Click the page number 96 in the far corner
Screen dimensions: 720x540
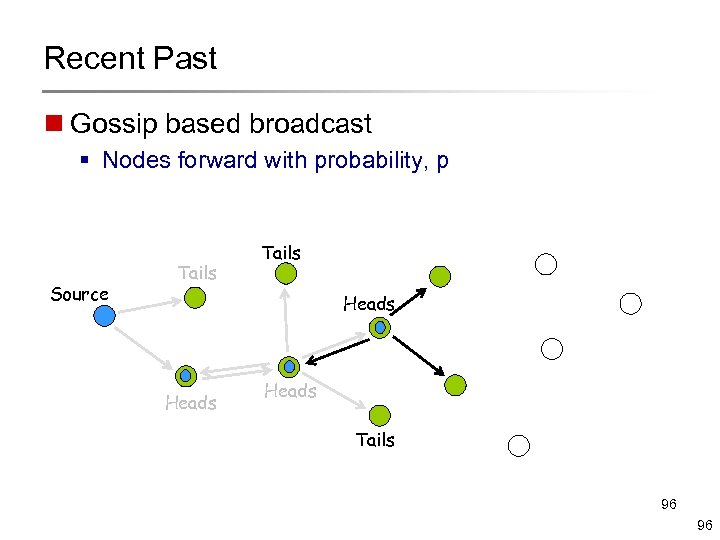point(704,525)
